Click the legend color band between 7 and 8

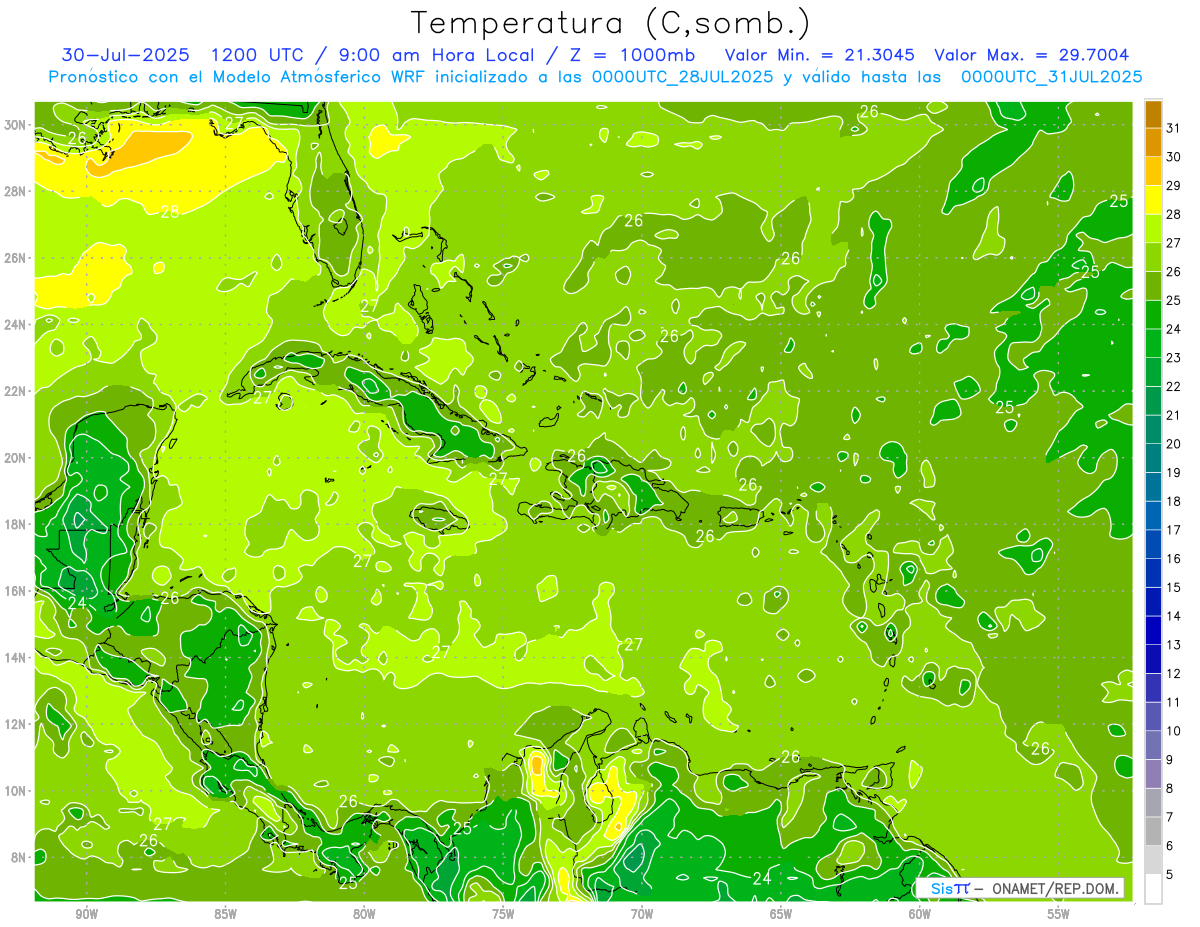(x=1153, y=803)
